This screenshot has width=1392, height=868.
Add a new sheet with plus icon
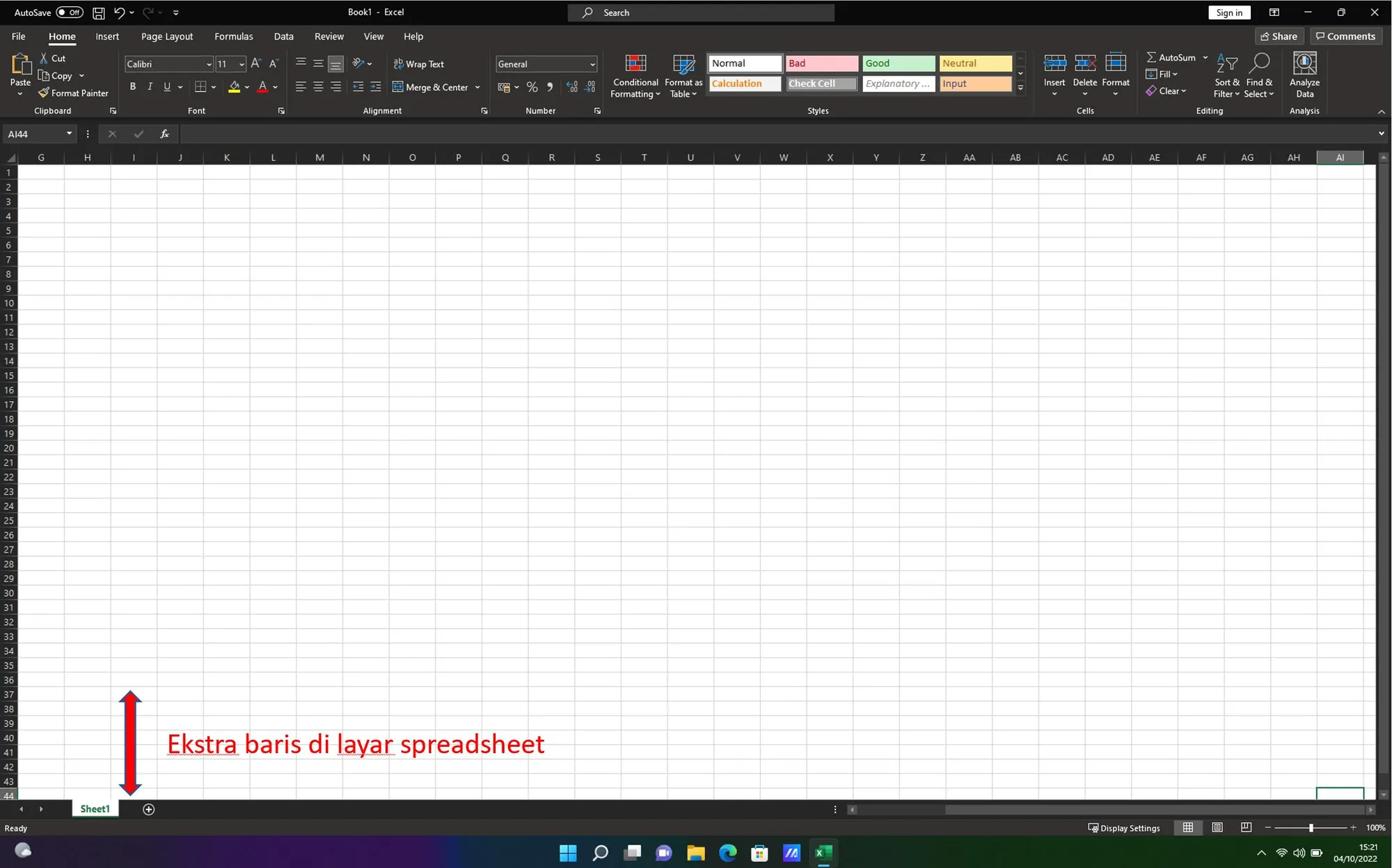click(148, 809)
